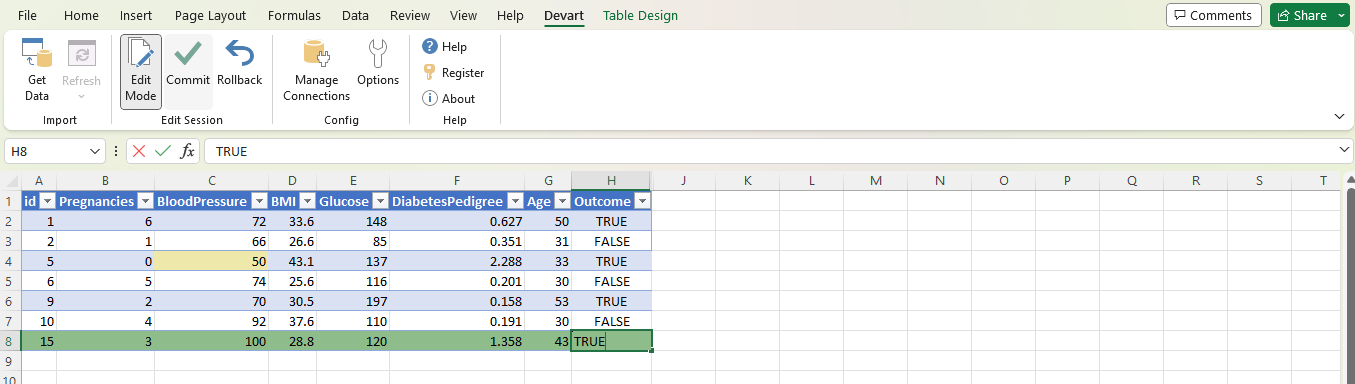This screenshot has height=384, width=1355.
Task: Open the Outcome column filter dropdown
Action: pyautogui.click(x=642, y=201)
